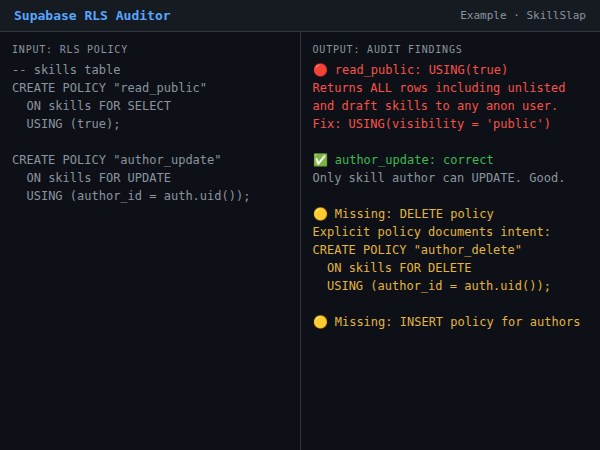Select the suggested CREATE POLICY "author_delete" line
The height and width of the screenshot is (450, 600).
(x=416, y=250)
